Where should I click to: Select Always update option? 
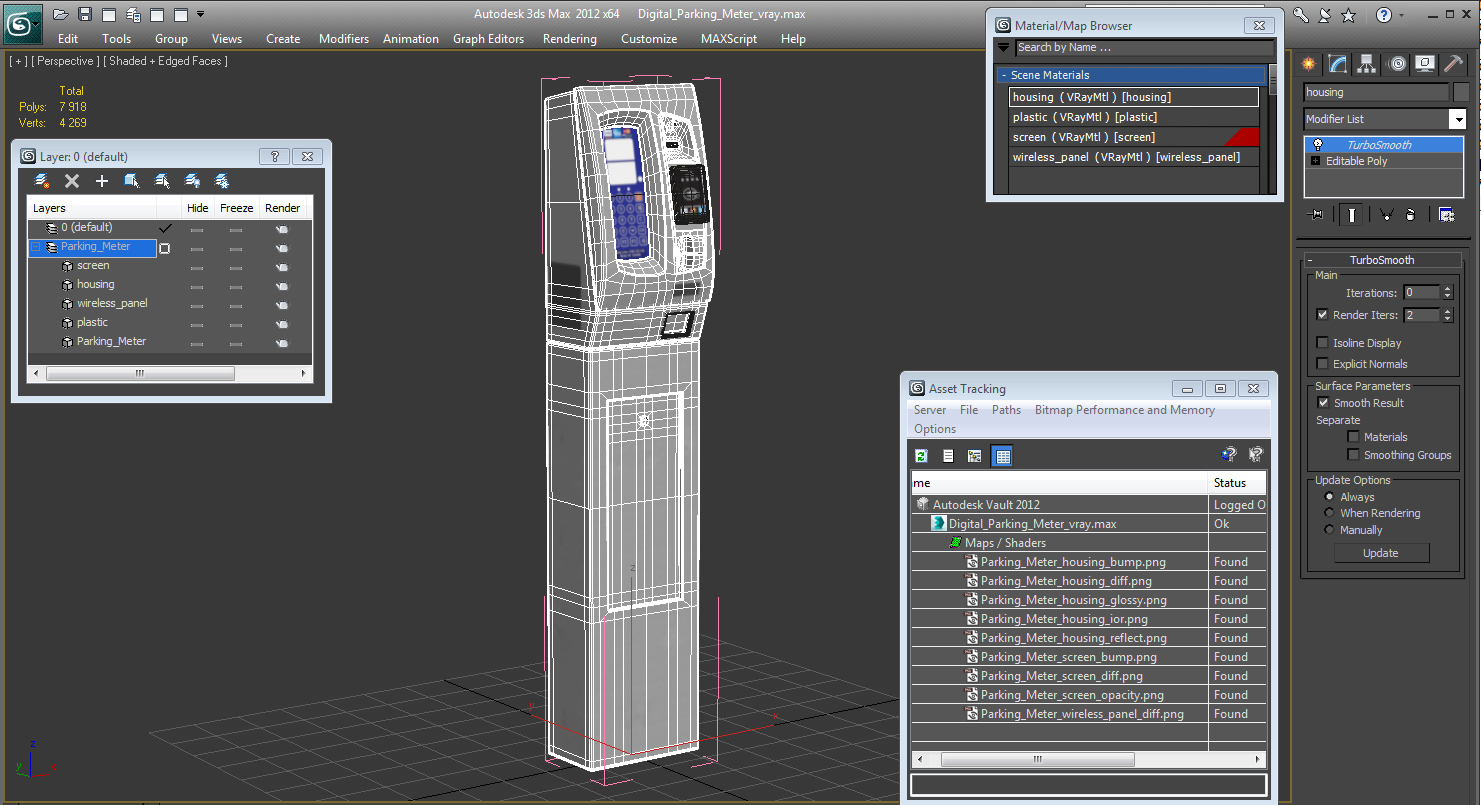1329,497
